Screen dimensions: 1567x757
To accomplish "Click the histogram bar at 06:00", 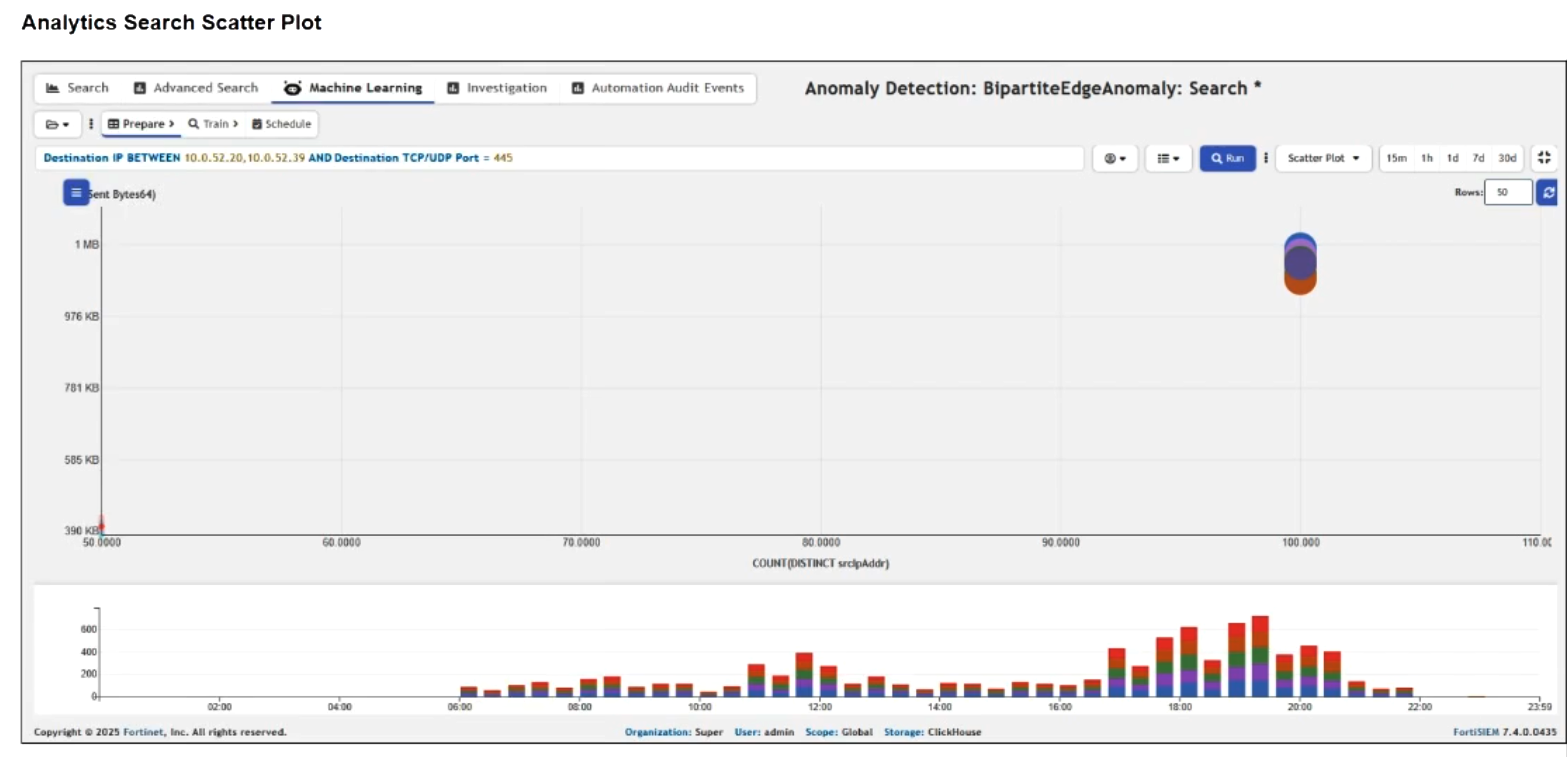I will 468,691.
